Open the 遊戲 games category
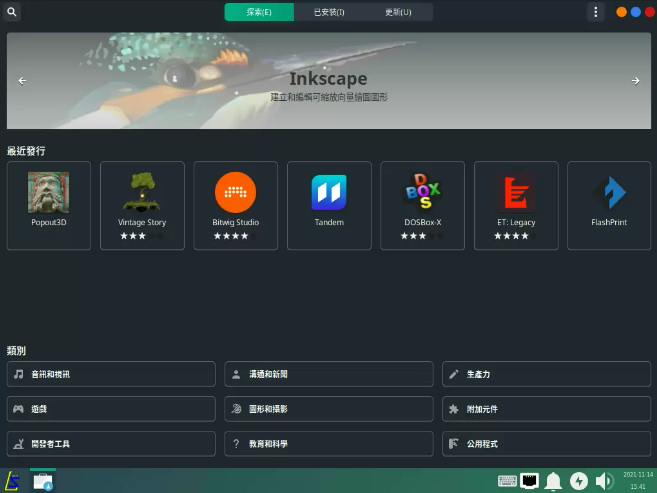The image size is (657, 493). click(111, 409)
